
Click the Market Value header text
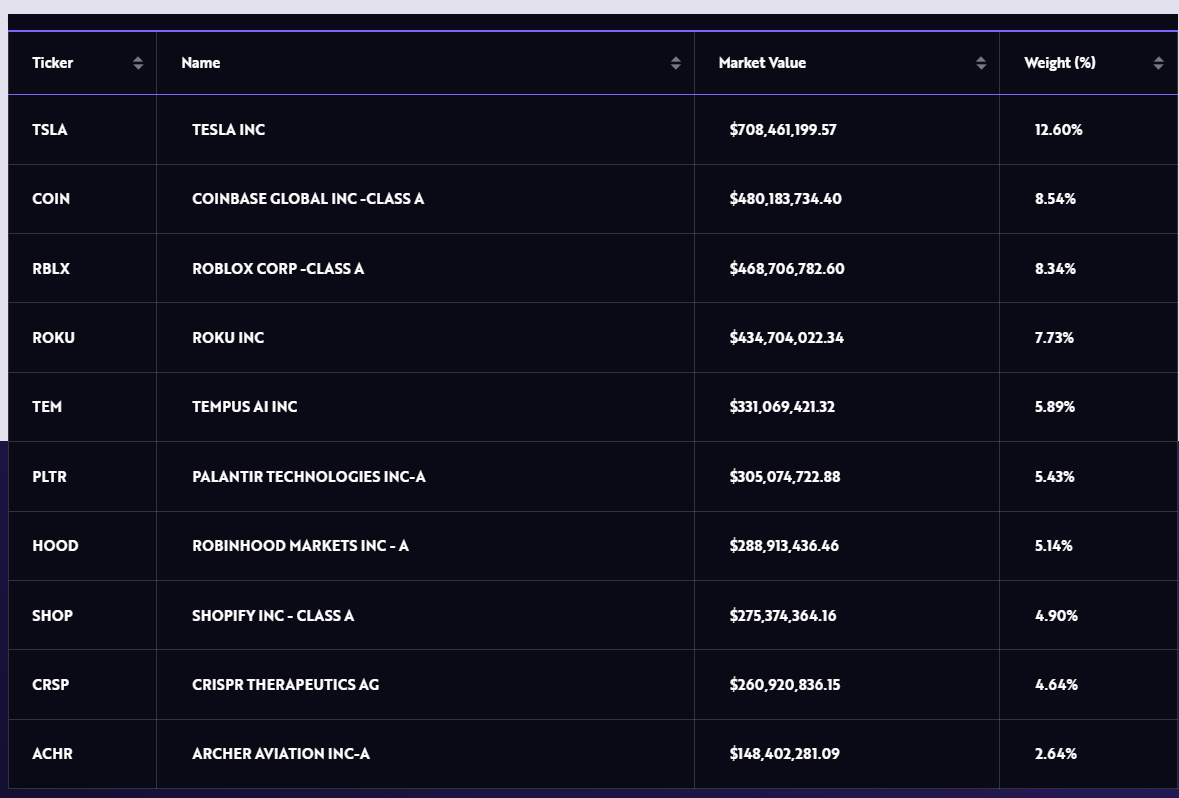coord(762,63)
